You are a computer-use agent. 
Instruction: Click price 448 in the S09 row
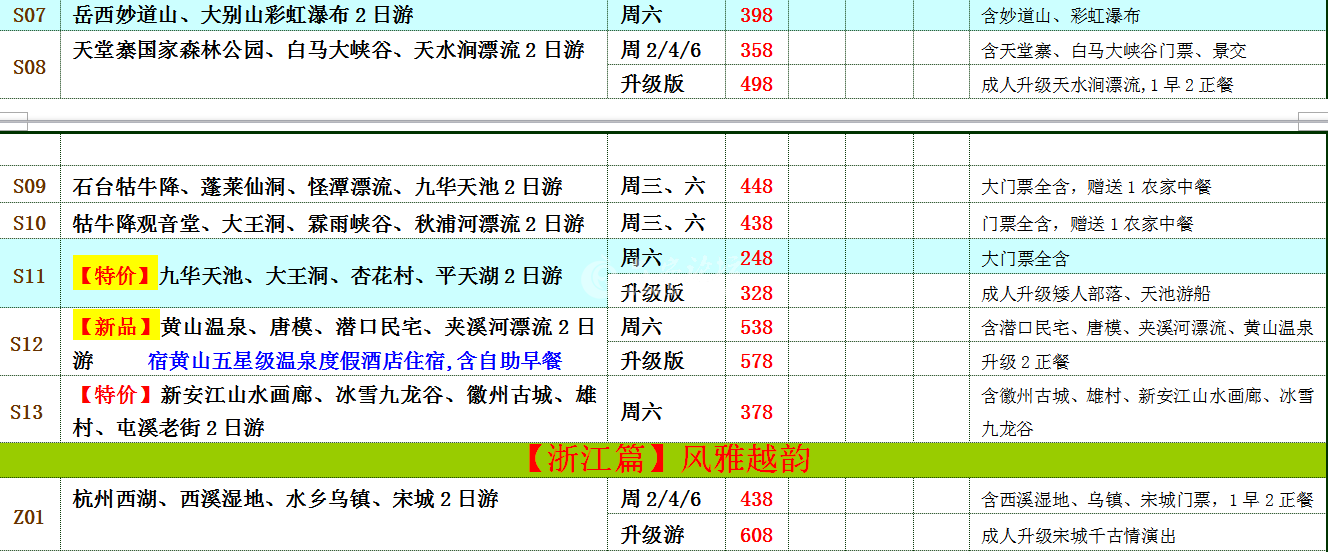pyautogui.click(x=756, y=186)
